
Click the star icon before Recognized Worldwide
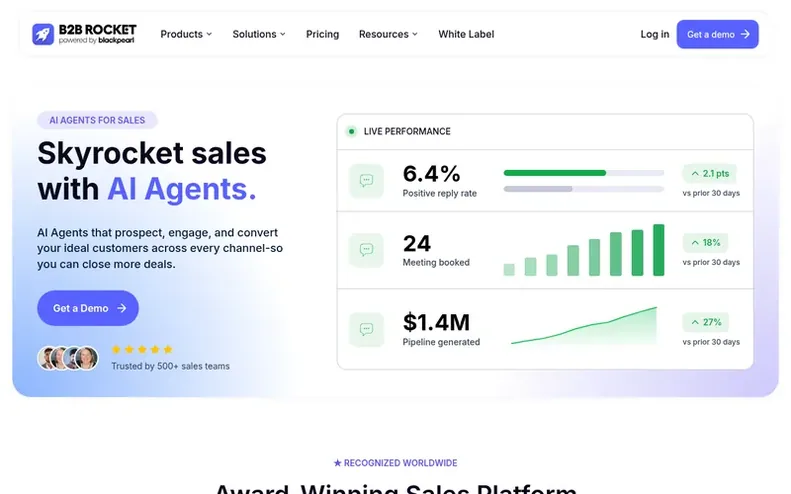(x=337, y=463)
